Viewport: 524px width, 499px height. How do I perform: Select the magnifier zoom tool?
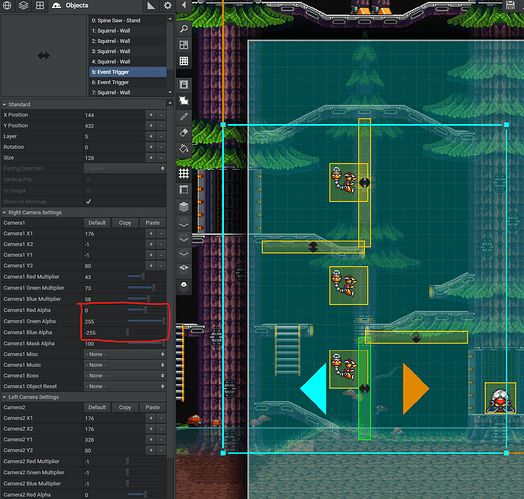pyautogui.click(x=184, y=29)
